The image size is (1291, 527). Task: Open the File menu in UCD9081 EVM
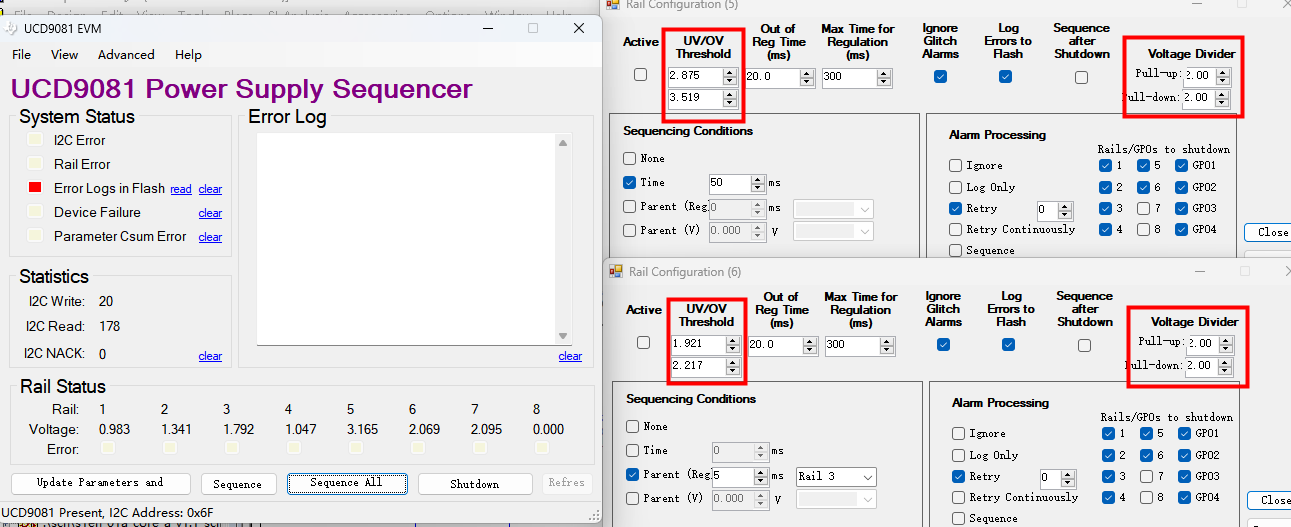21,54
